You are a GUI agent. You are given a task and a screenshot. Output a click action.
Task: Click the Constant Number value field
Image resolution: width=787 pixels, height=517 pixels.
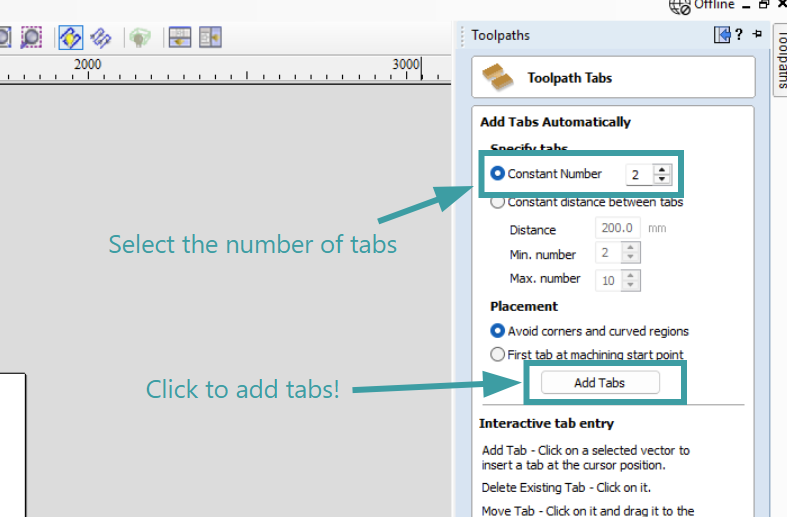639,175
